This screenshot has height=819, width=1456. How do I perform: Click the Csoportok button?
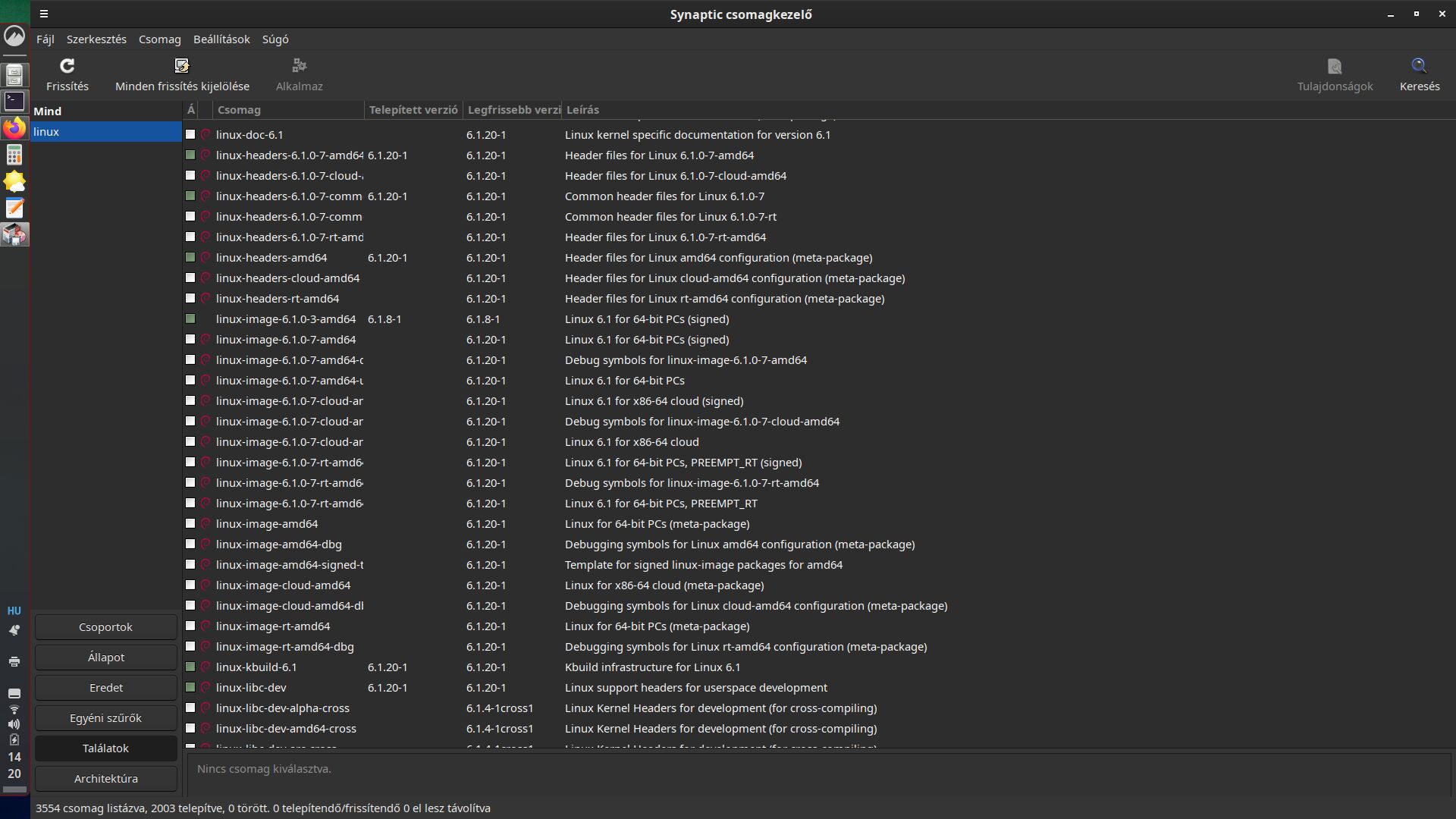pos(106,627)
